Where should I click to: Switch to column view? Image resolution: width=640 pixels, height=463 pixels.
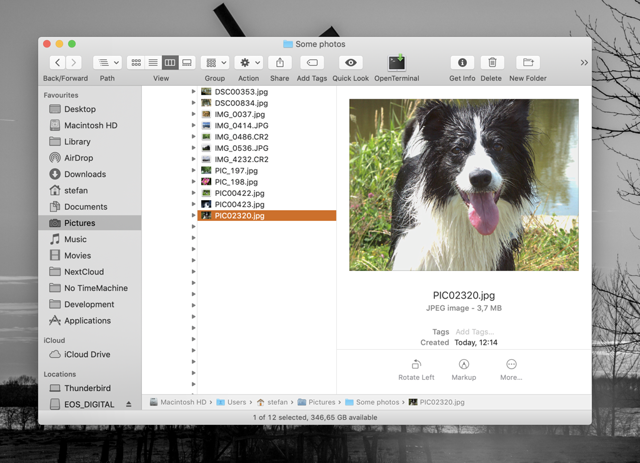(170, 62)
